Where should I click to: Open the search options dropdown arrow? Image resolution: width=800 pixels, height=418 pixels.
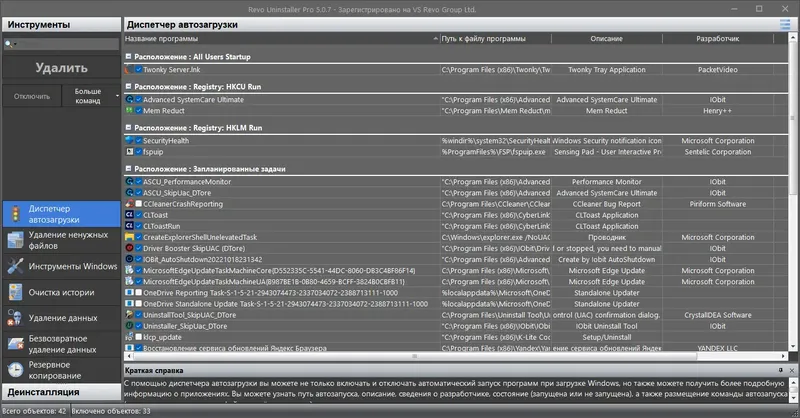pos(15,44)
